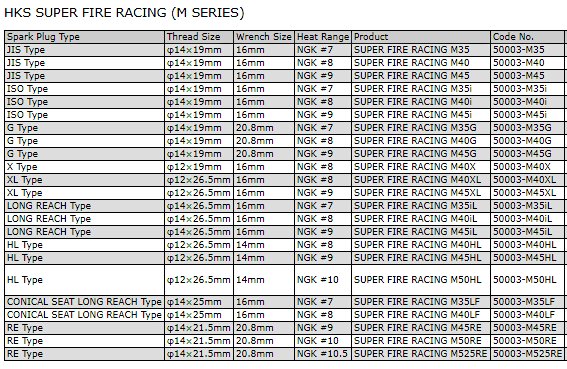Select SUPER FIRE RACING M50HL product cell
The width and height of the screenshot is (567, 369).
tap(421, 280)
